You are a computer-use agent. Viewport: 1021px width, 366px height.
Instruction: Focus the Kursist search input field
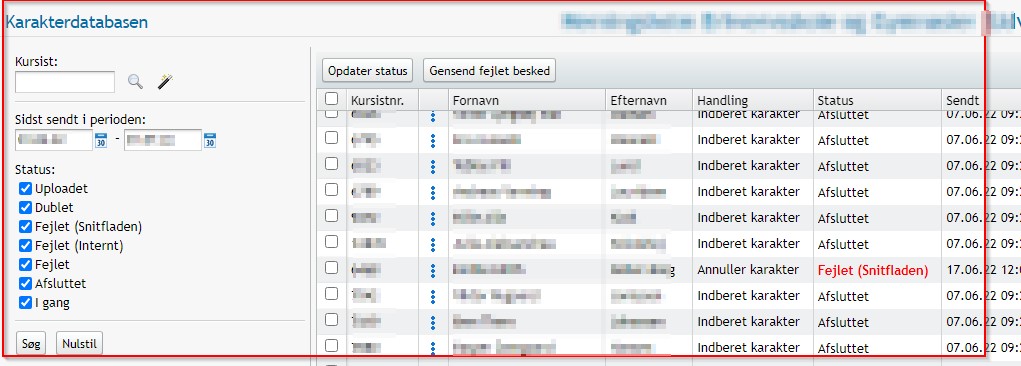[64, 82]
